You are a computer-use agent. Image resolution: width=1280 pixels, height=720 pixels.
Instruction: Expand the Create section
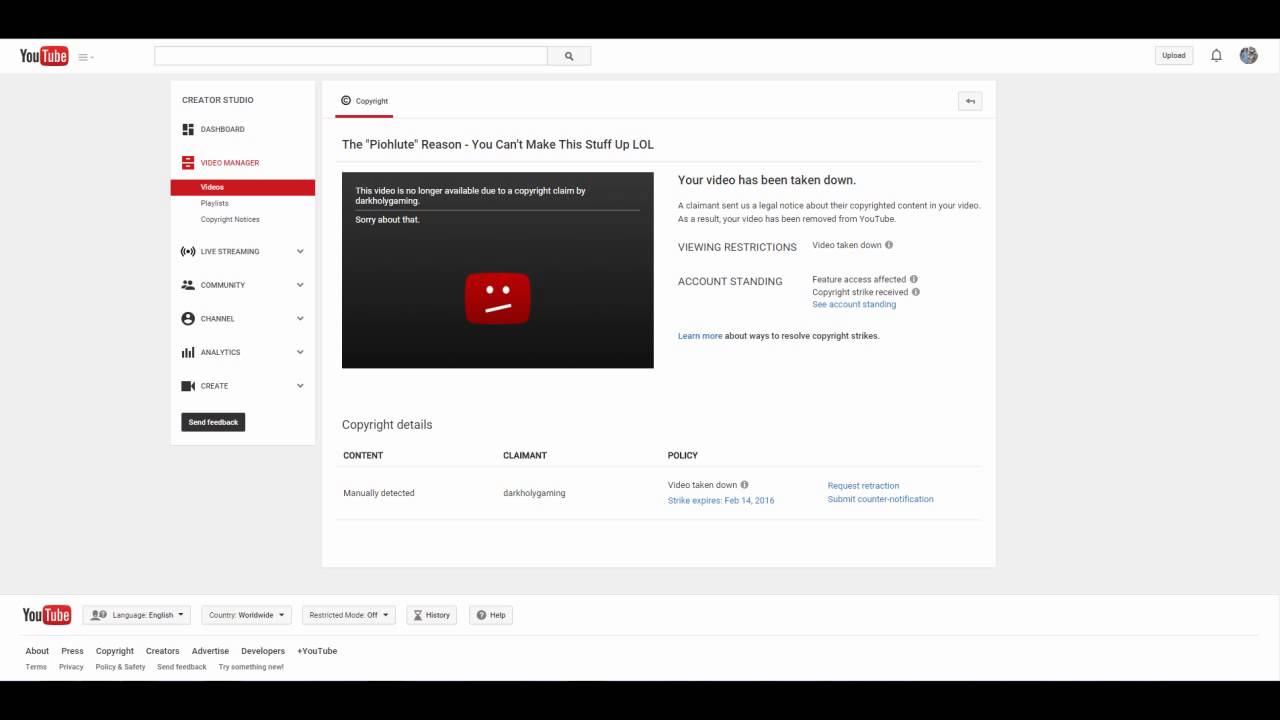point(300,386)
